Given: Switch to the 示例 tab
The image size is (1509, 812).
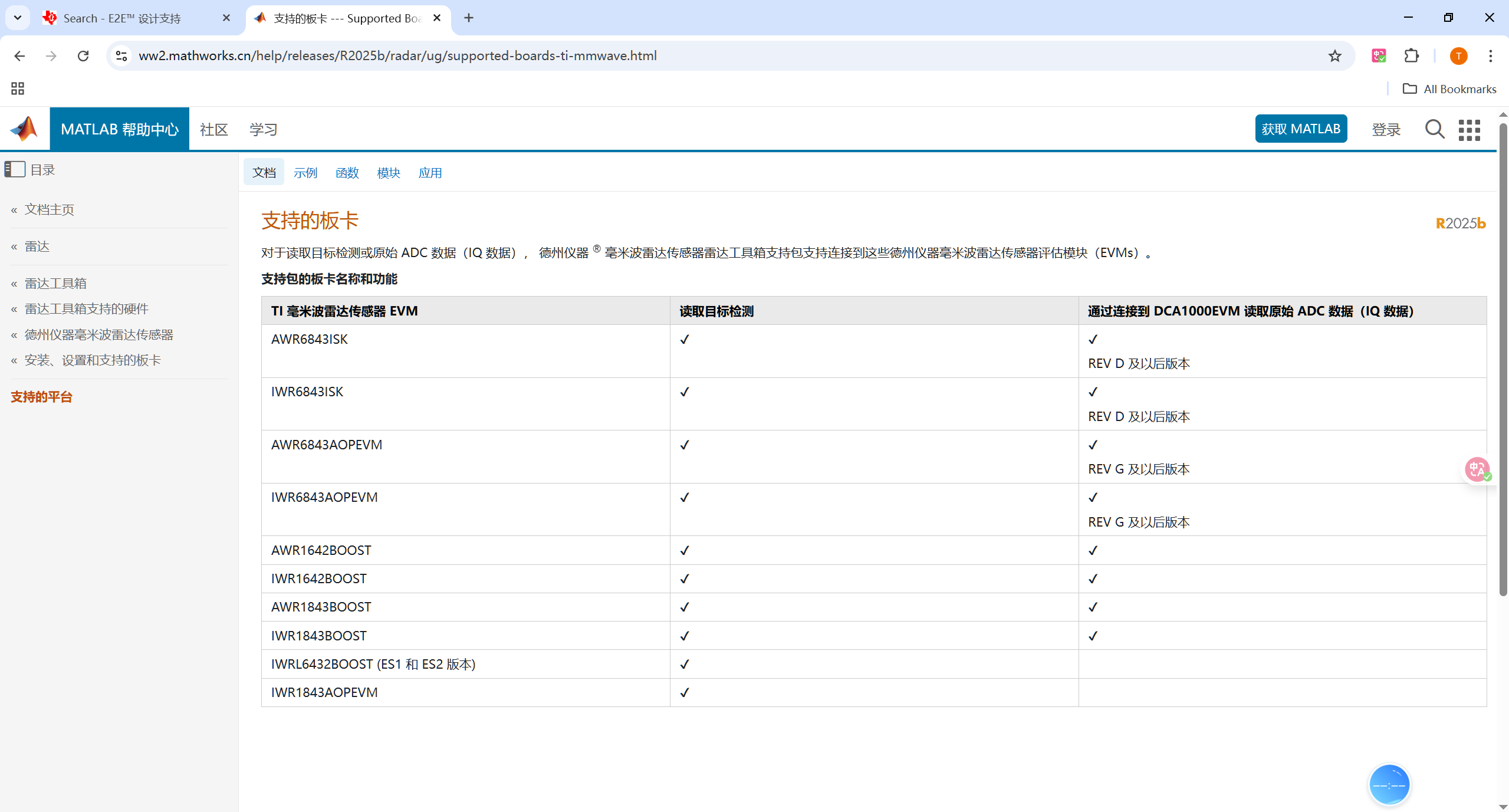Looking at the screenshot, I should point(305,173).
